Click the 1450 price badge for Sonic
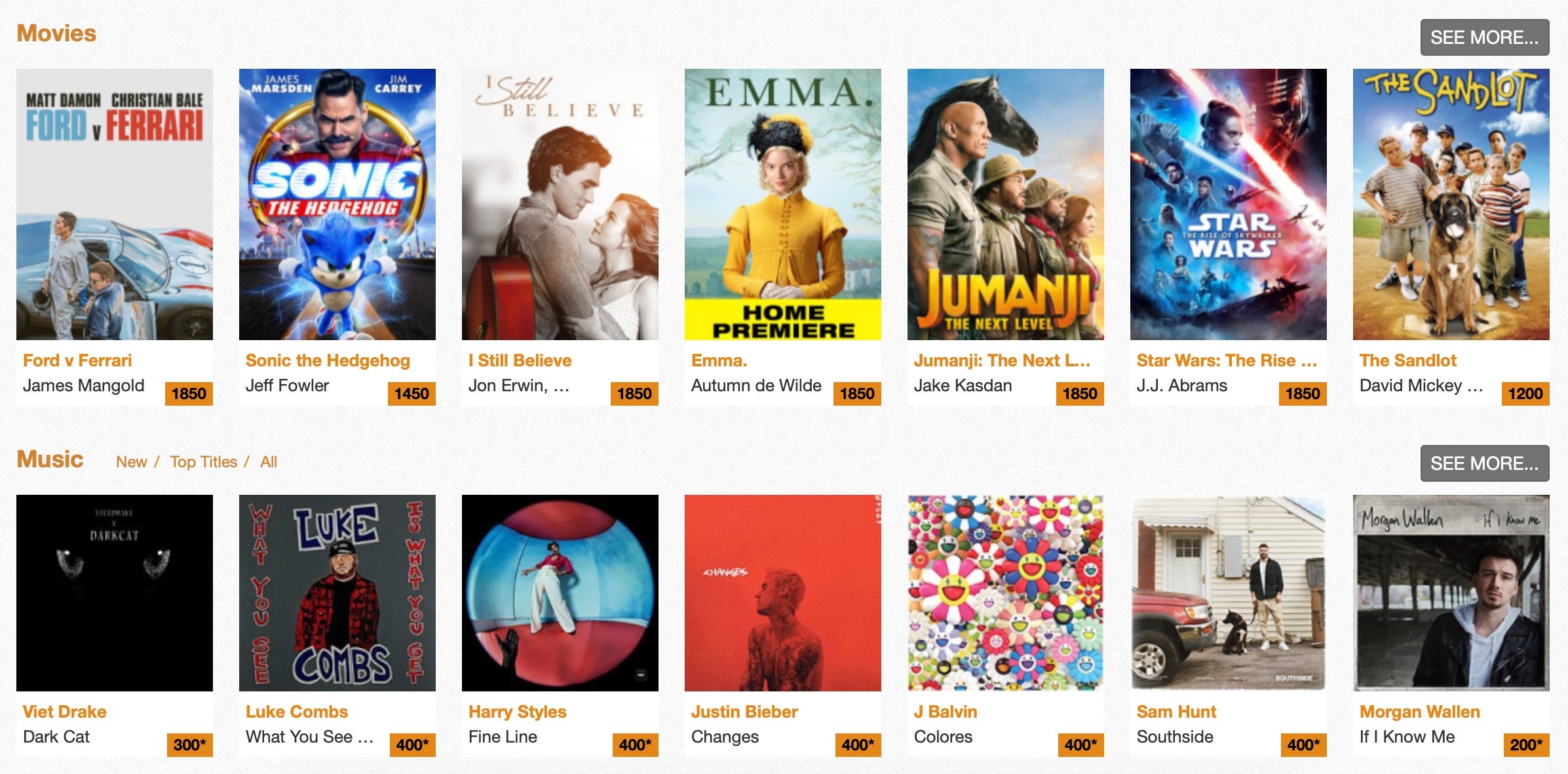Viewport: 1568px width, 774px height. (411, 394)
